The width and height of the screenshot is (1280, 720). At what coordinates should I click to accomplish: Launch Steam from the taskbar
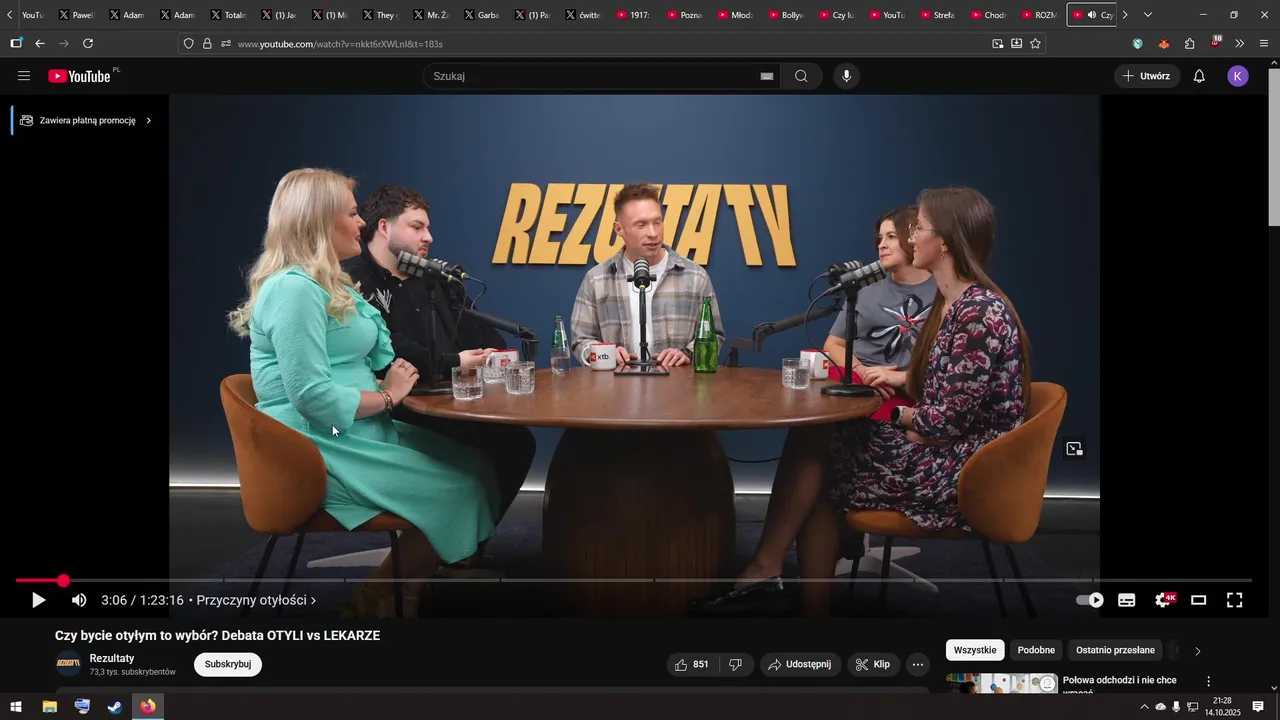(115, 707)
